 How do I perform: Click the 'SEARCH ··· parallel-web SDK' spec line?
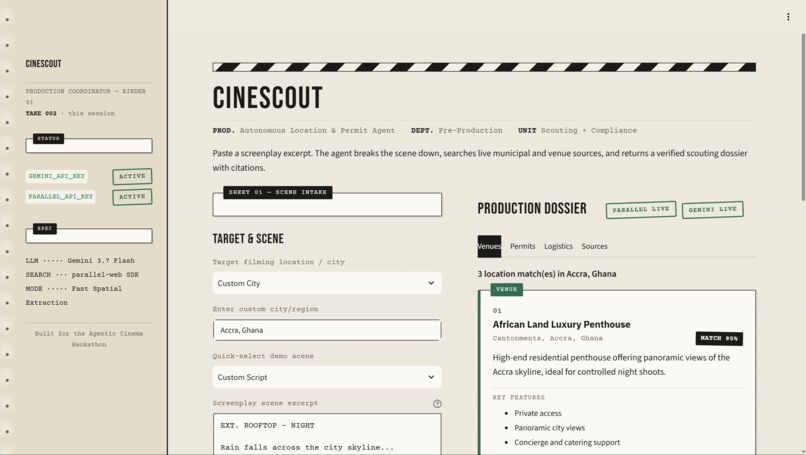coord(82,275)
